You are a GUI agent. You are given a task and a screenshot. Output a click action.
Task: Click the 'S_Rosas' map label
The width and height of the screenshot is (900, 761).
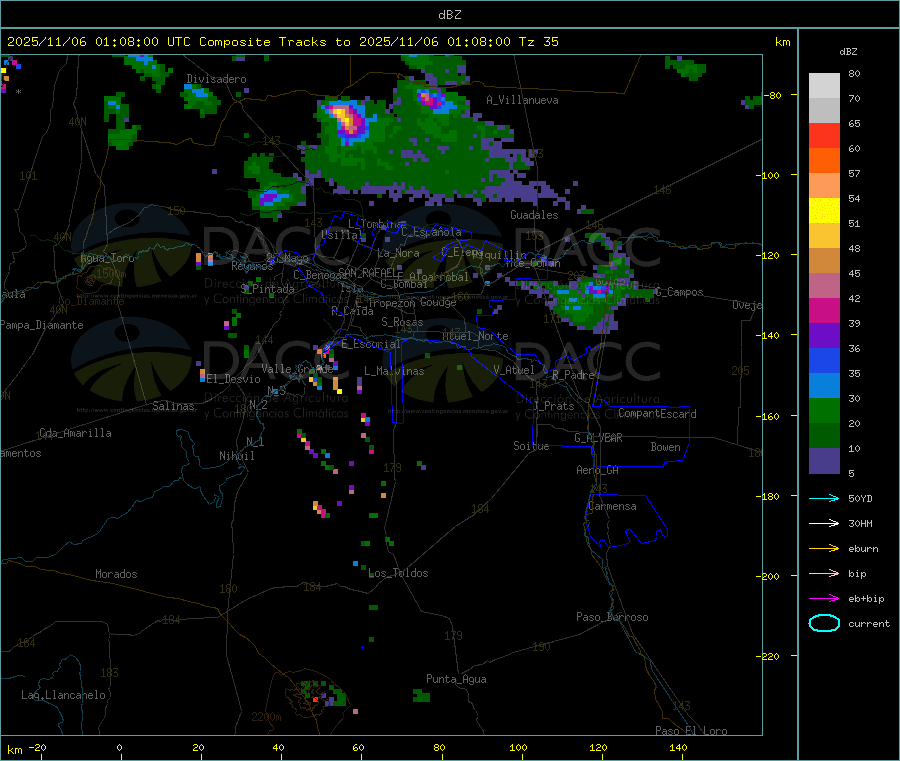402,322
